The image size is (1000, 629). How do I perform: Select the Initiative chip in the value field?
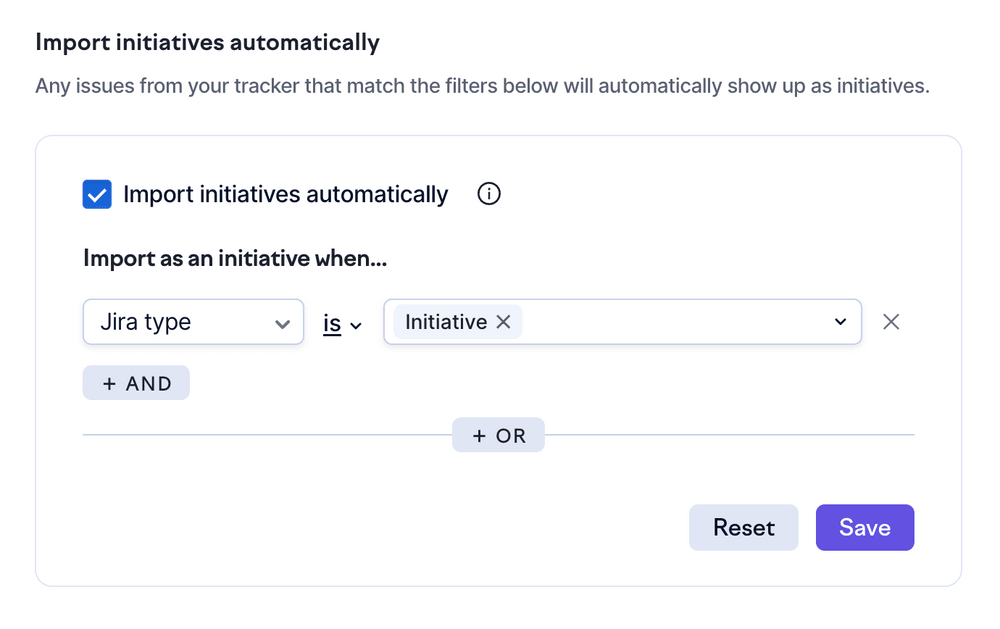[445, 322]
